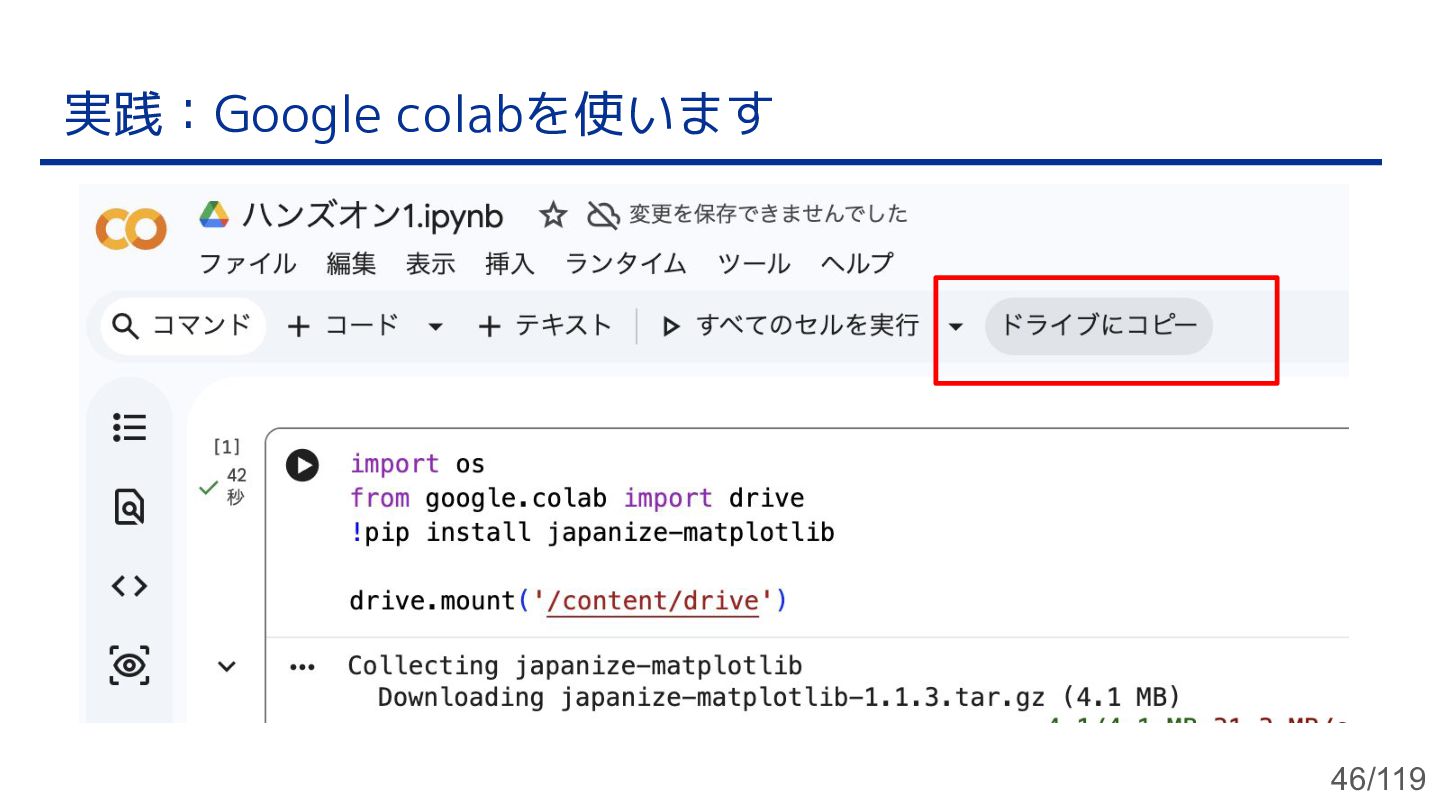The height and width of the screenshot is (810, 1440).
Task: Click the !pip install japanize-matplotlib line
Action: (x=592, y=532)
